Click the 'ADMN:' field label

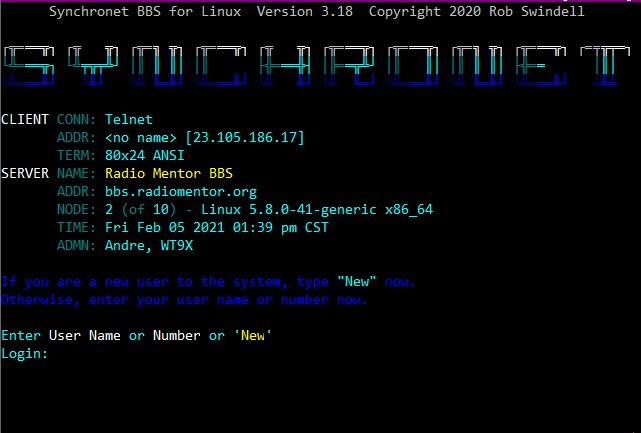tap(76, 245)
